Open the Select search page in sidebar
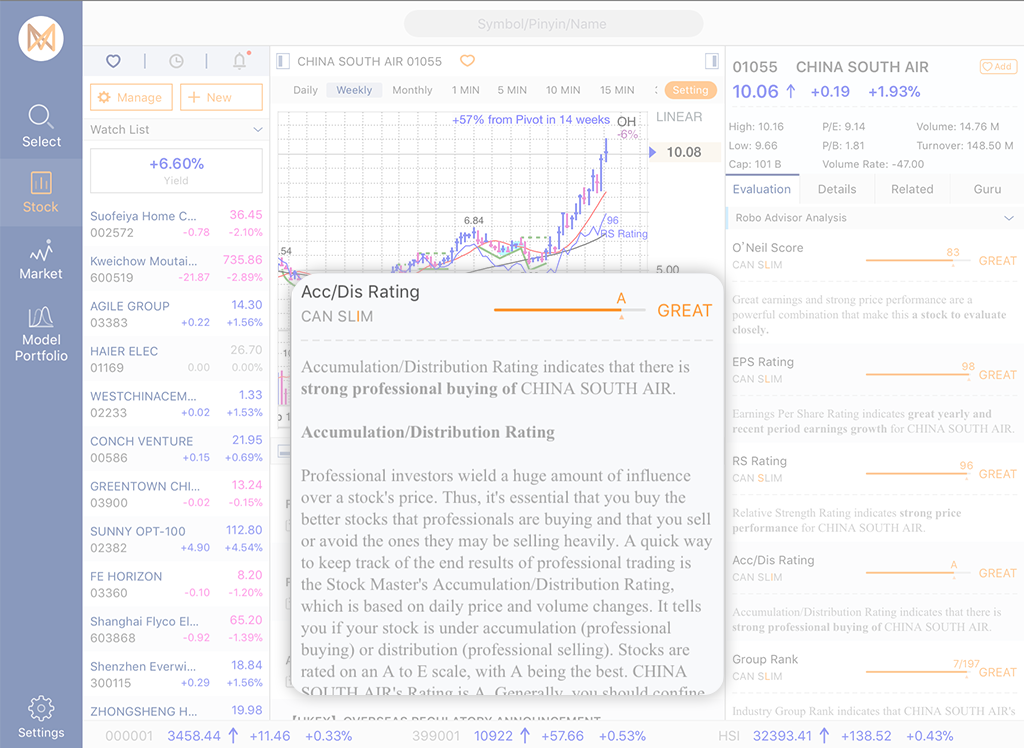 click(41, 125)
